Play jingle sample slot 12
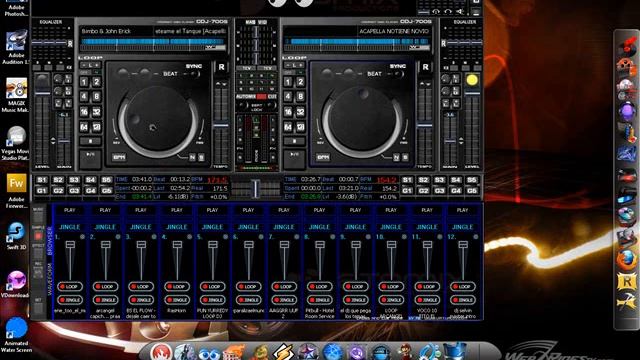 462,210
